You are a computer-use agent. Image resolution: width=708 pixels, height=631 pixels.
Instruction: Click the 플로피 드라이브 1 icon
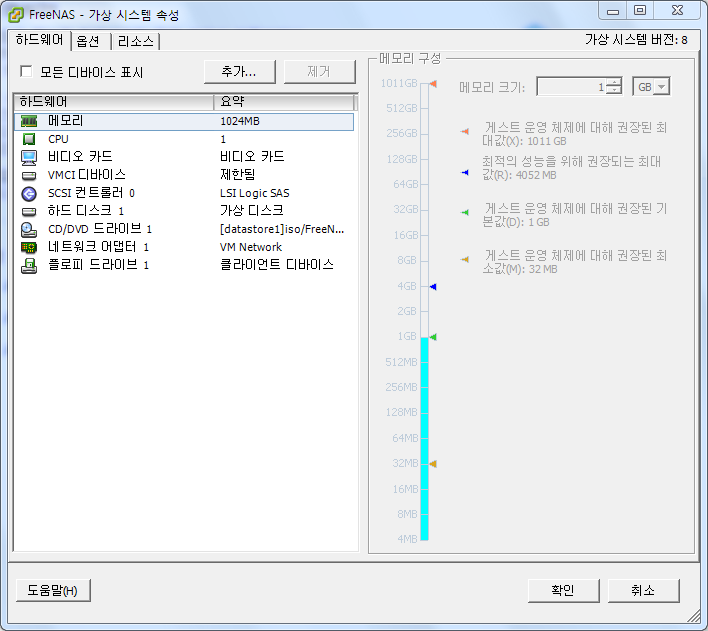(x=29, y=266)
